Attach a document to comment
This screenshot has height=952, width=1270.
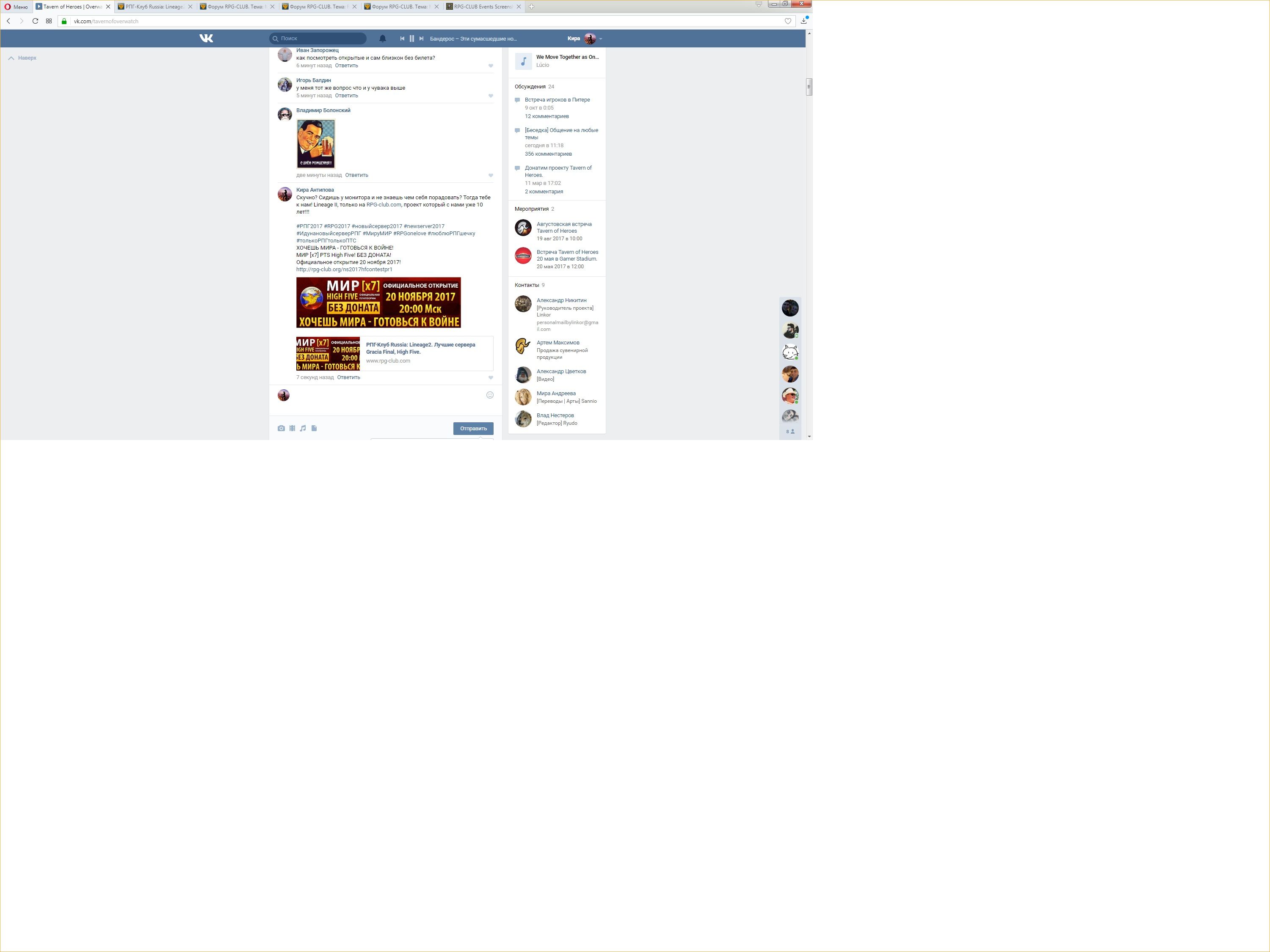314,428
